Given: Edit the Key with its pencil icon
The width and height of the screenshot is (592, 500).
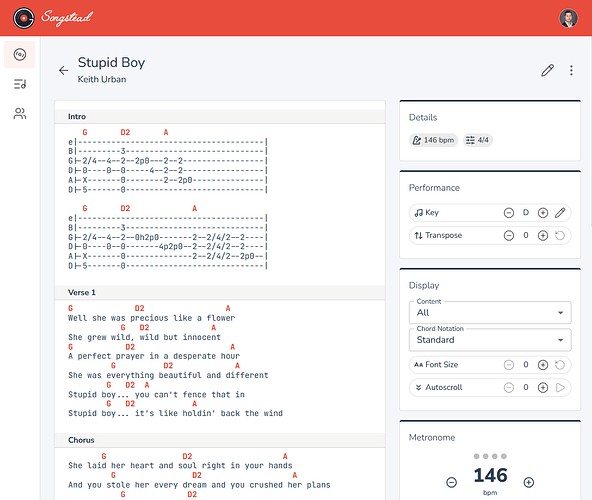Looking at the screenshot, I should tap(560, 213).
